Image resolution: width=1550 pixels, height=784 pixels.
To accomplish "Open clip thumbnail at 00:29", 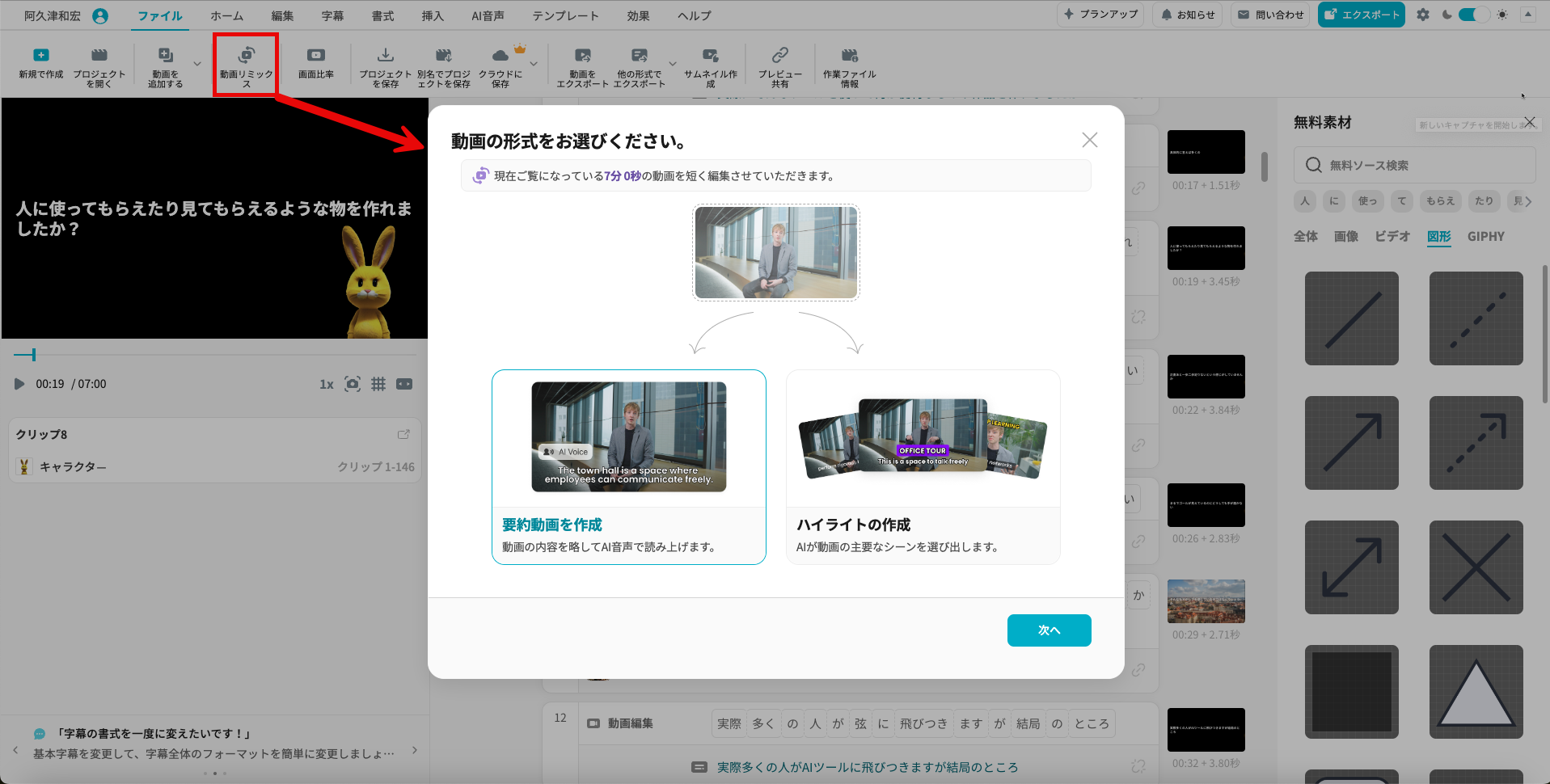I will tap(1206, 601).
